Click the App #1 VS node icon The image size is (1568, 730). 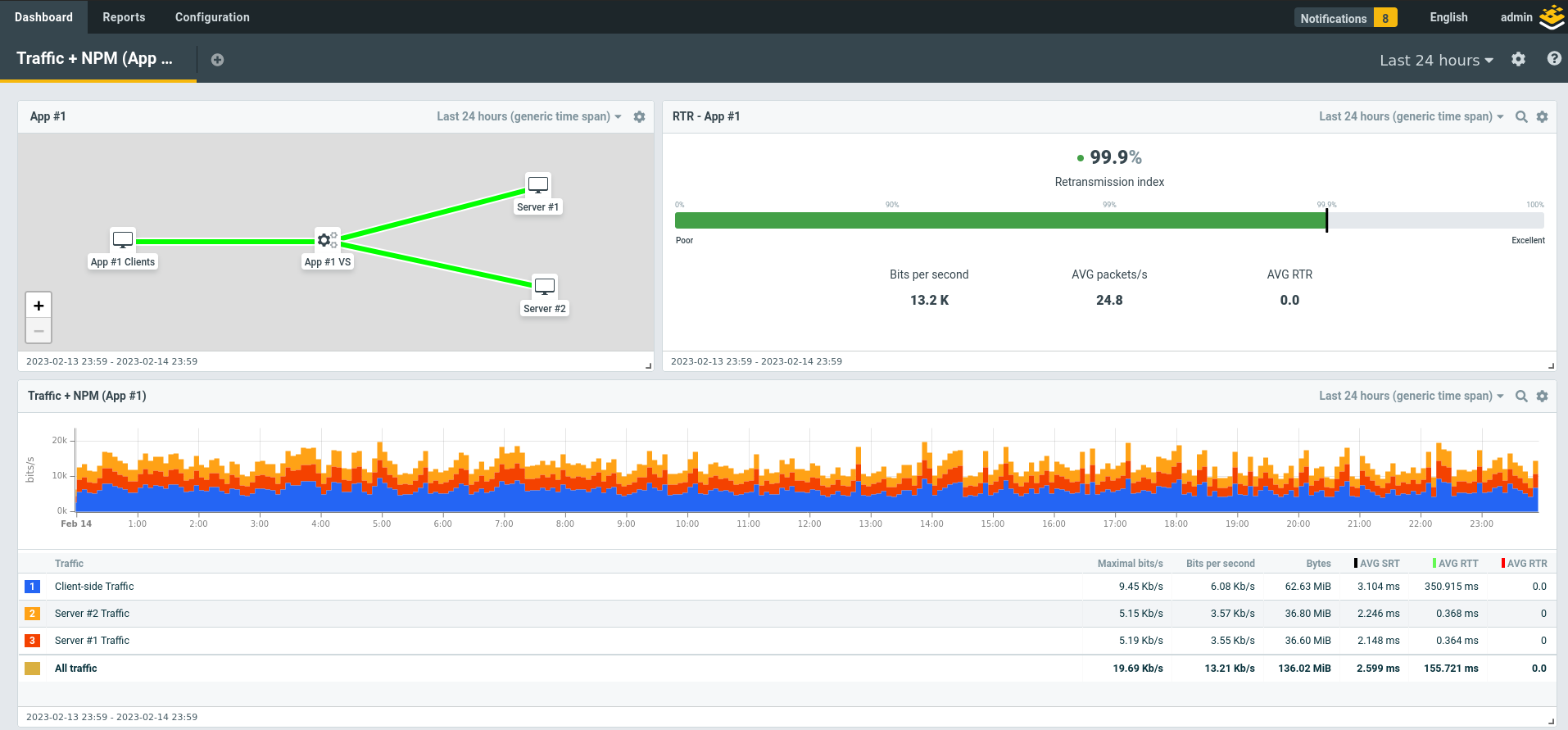point(327,240)
